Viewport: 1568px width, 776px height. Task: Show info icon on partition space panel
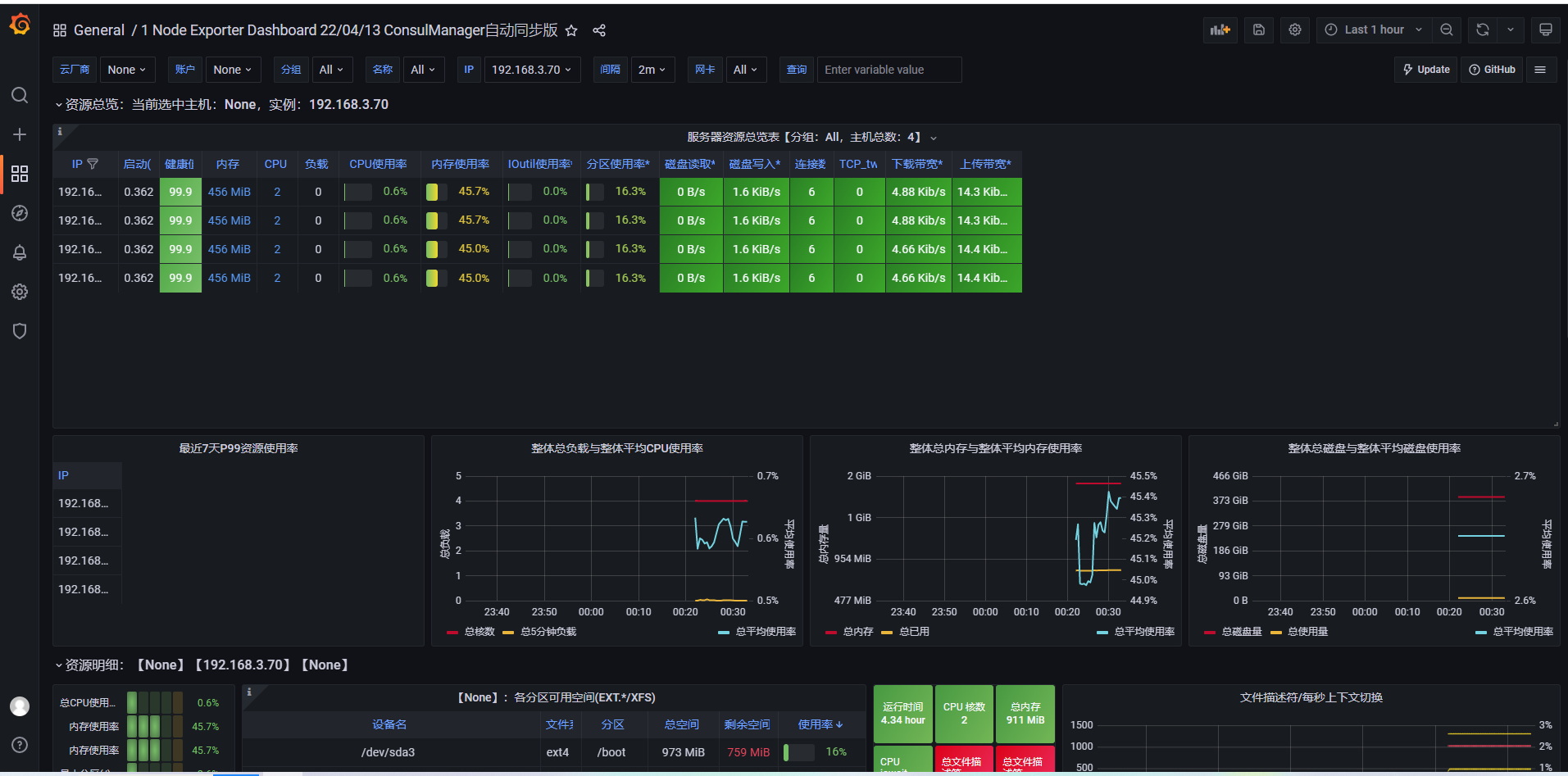[x=249, y=692]
